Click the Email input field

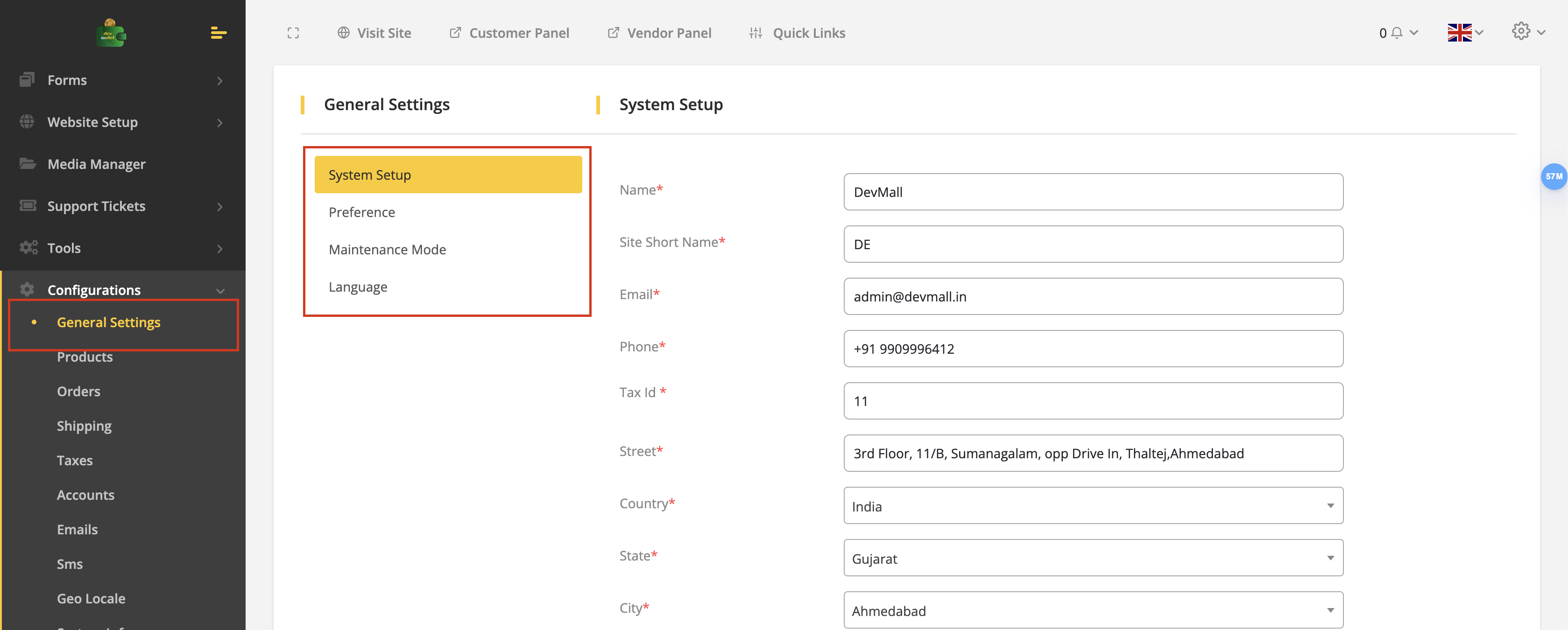pyautogui.click(x=1093, y=296)
